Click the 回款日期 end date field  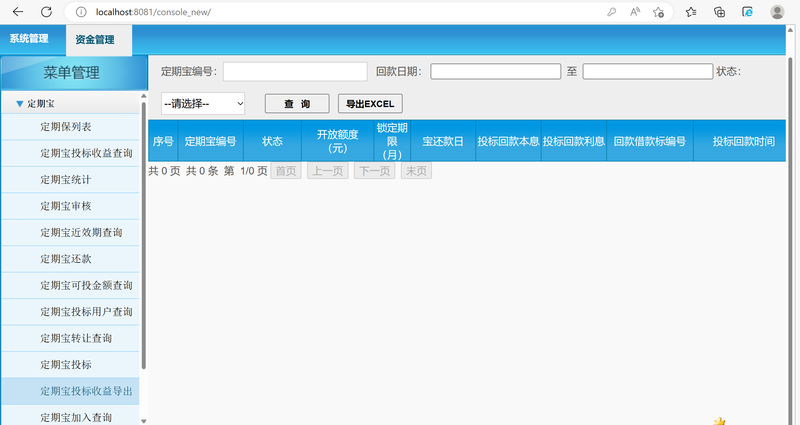(647, 71)
